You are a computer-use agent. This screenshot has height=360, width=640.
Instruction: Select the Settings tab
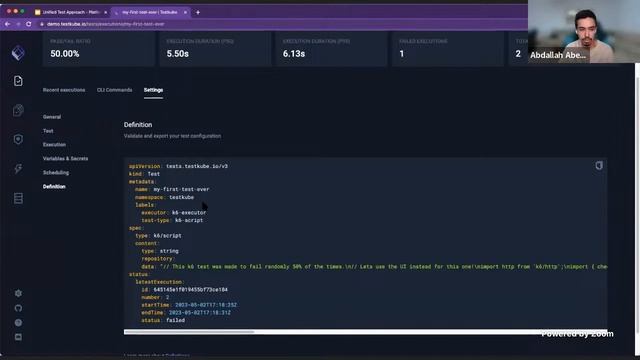click(x=153, y=90)
